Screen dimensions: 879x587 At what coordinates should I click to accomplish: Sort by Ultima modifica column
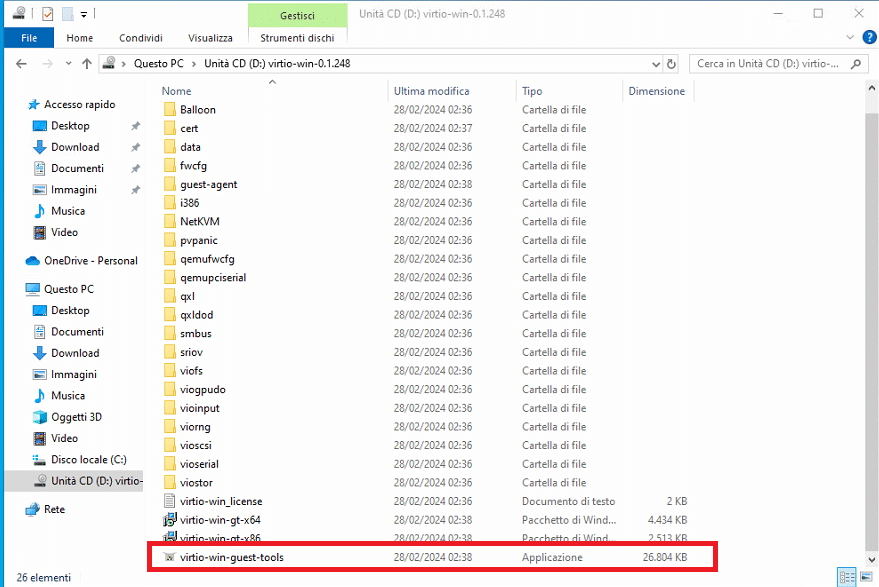tap(431, 91)
